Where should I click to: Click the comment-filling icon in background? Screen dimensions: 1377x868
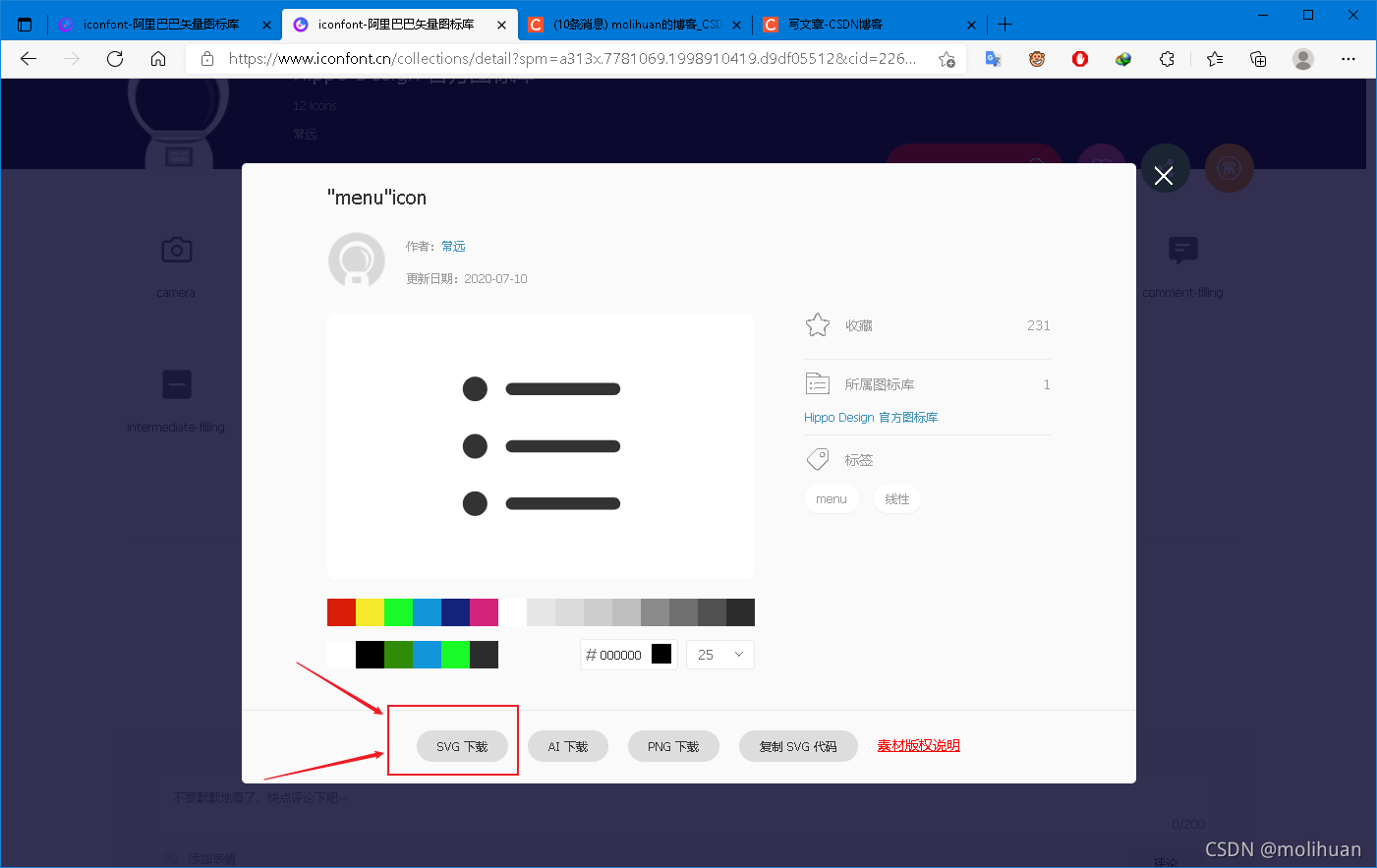pyautogui.click(x=1183, y=250)
